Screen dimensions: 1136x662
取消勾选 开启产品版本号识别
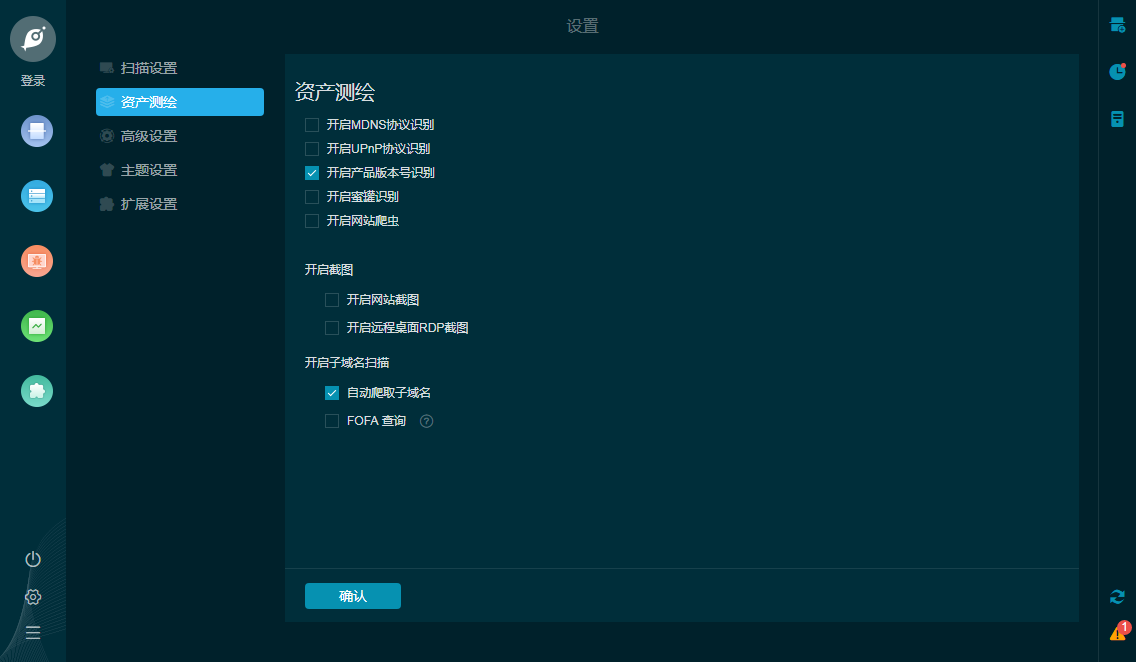pos(311,172)
